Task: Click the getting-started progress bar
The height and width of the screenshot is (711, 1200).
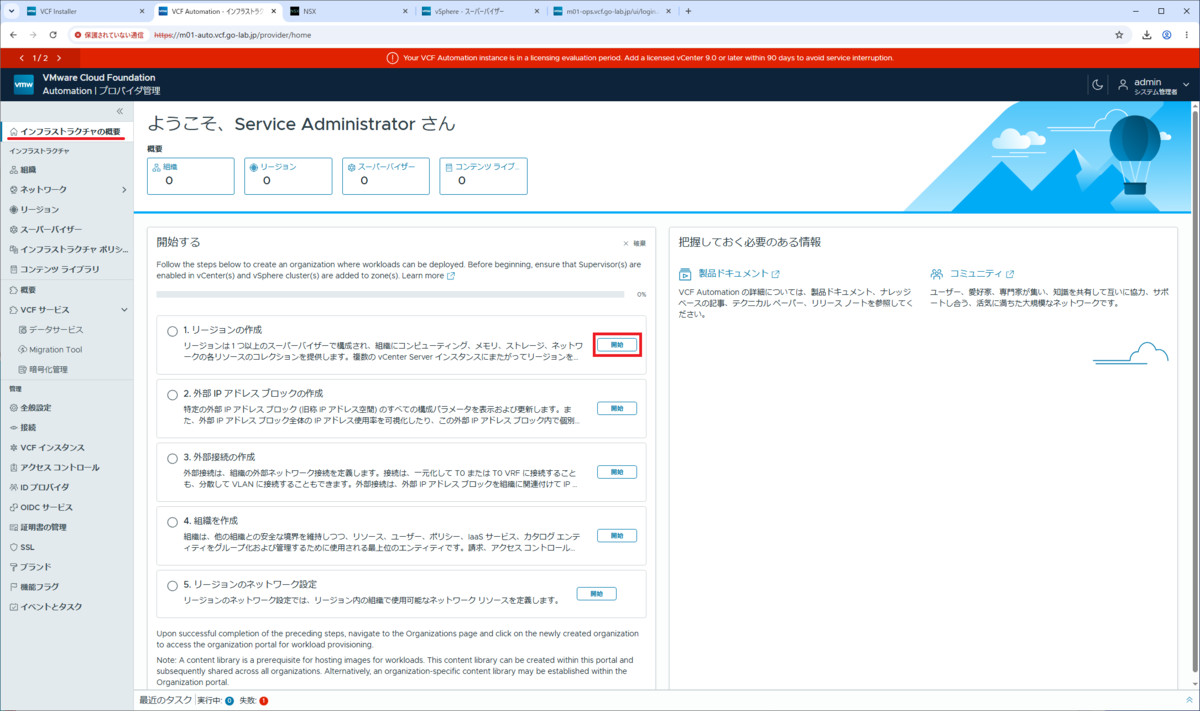Action: pos(390,295)
